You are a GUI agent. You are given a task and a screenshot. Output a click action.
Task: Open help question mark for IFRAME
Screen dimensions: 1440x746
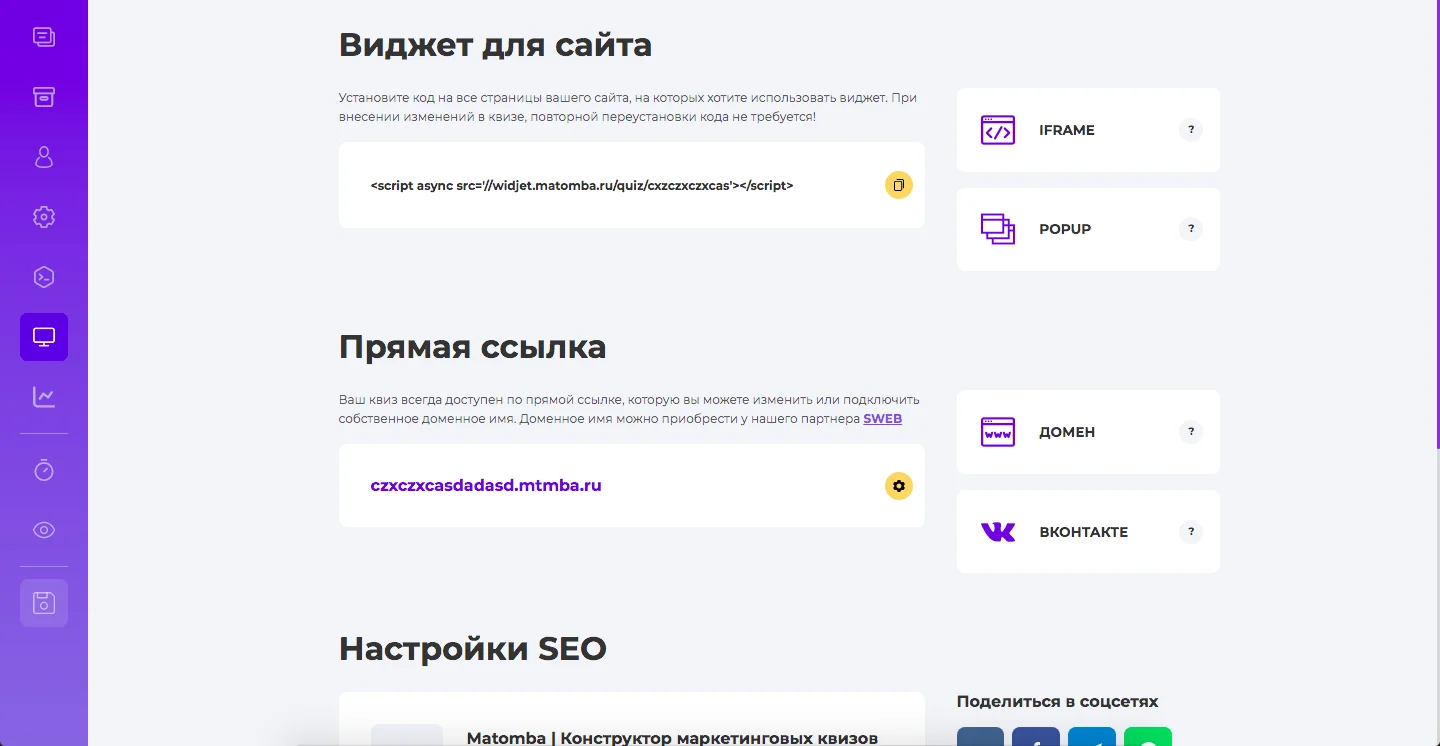tap(1190, 130)
